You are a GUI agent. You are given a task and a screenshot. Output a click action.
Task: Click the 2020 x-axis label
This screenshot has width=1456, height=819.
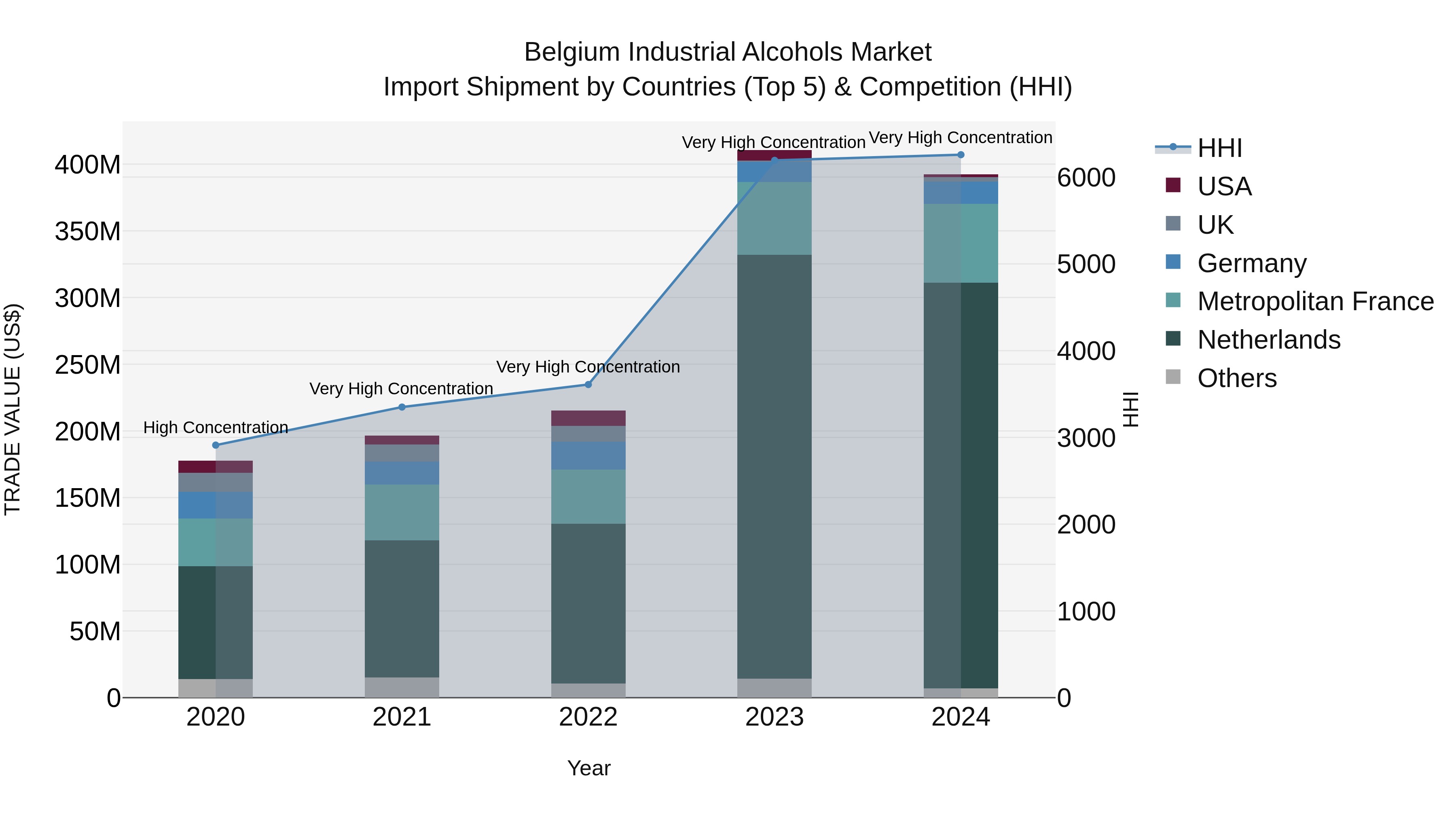215,717
